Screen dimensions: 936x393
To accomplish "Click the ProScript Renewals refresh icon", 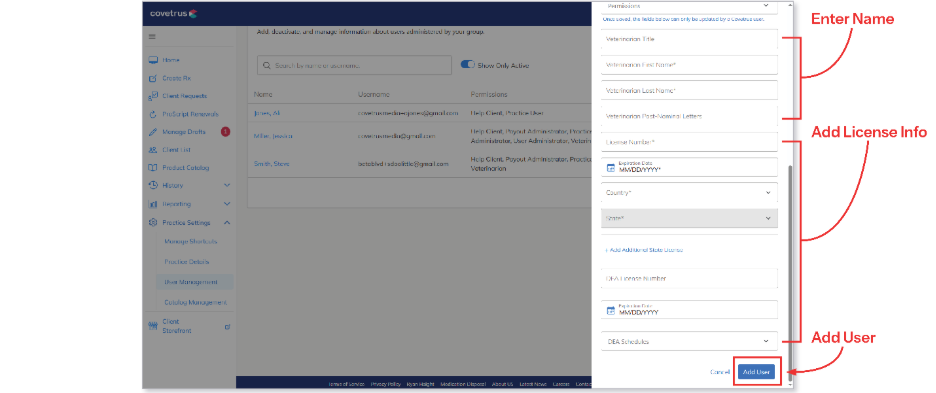I will [153, 114].
